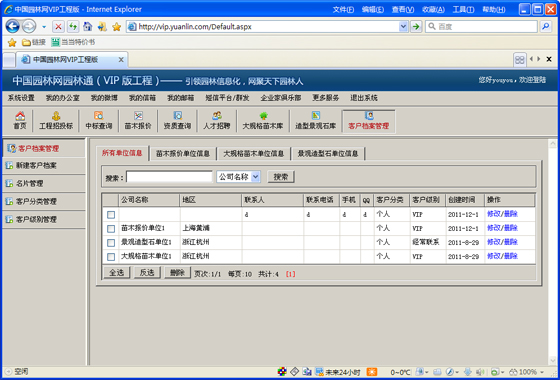Click the green Refresh page icon

(x=73, y=26)
